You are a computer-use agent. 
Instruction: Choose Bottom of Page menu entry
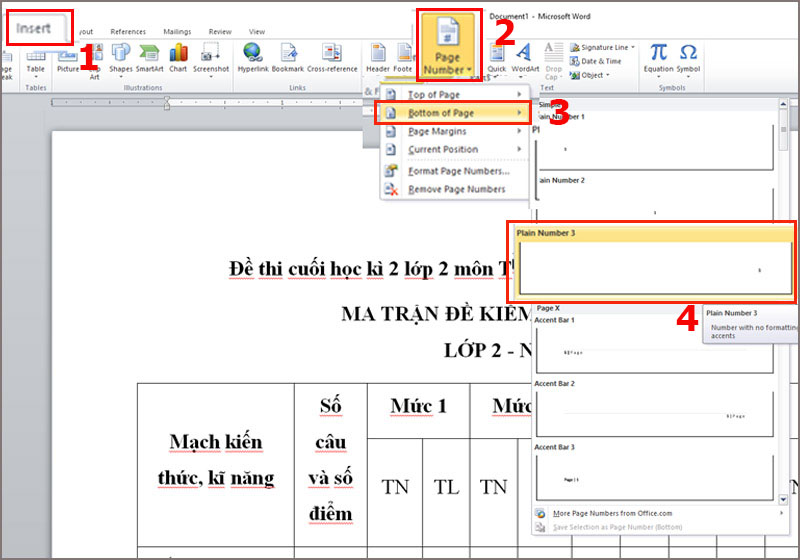point(454,113)
